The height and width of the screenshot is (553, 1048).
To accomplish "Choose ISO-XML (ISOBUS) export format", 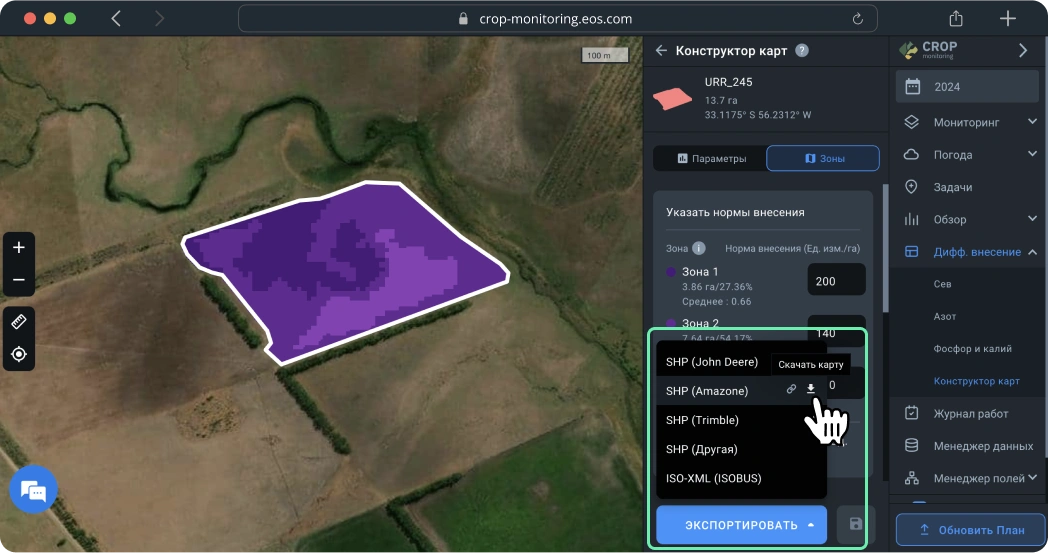I will click(713, 478).
